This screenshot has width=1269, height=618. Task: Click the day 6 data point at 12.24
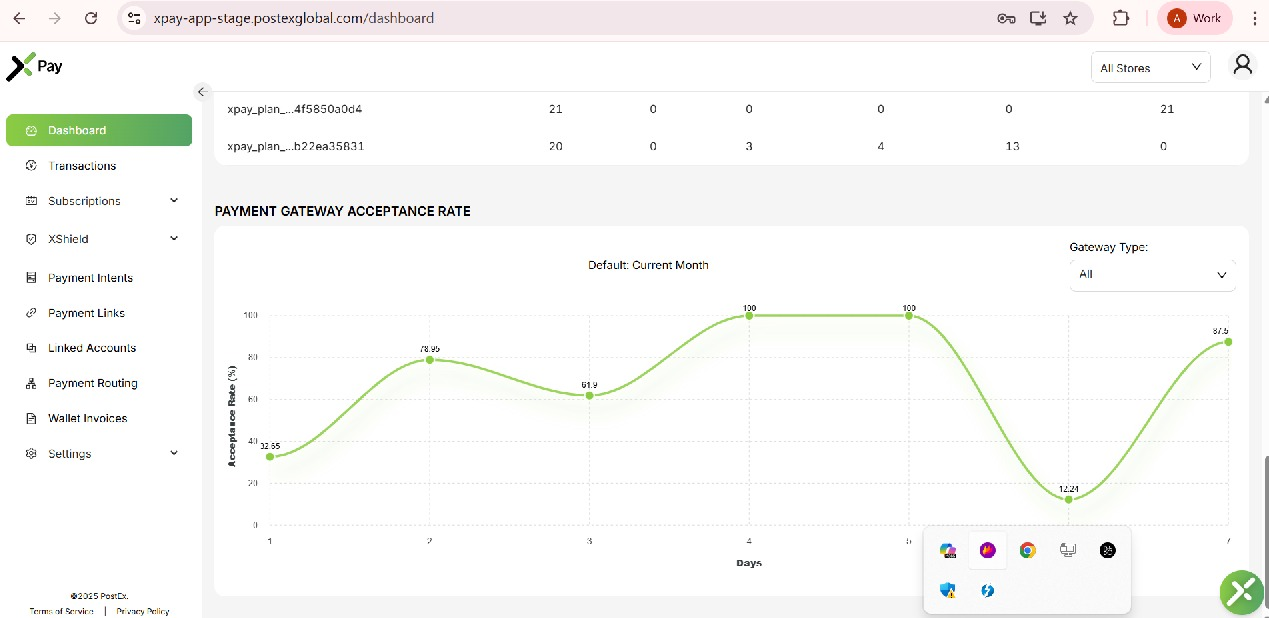[x=1068, y=499]
